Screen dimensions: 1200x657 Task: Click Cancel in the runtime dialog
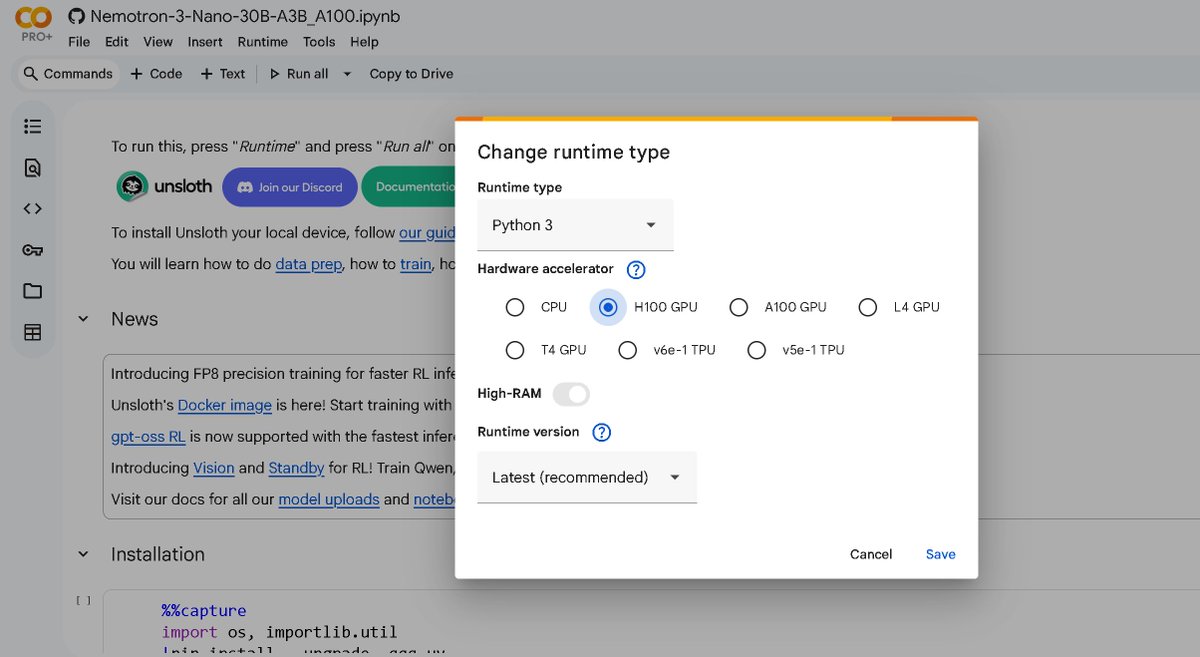(x=871, y=554)
